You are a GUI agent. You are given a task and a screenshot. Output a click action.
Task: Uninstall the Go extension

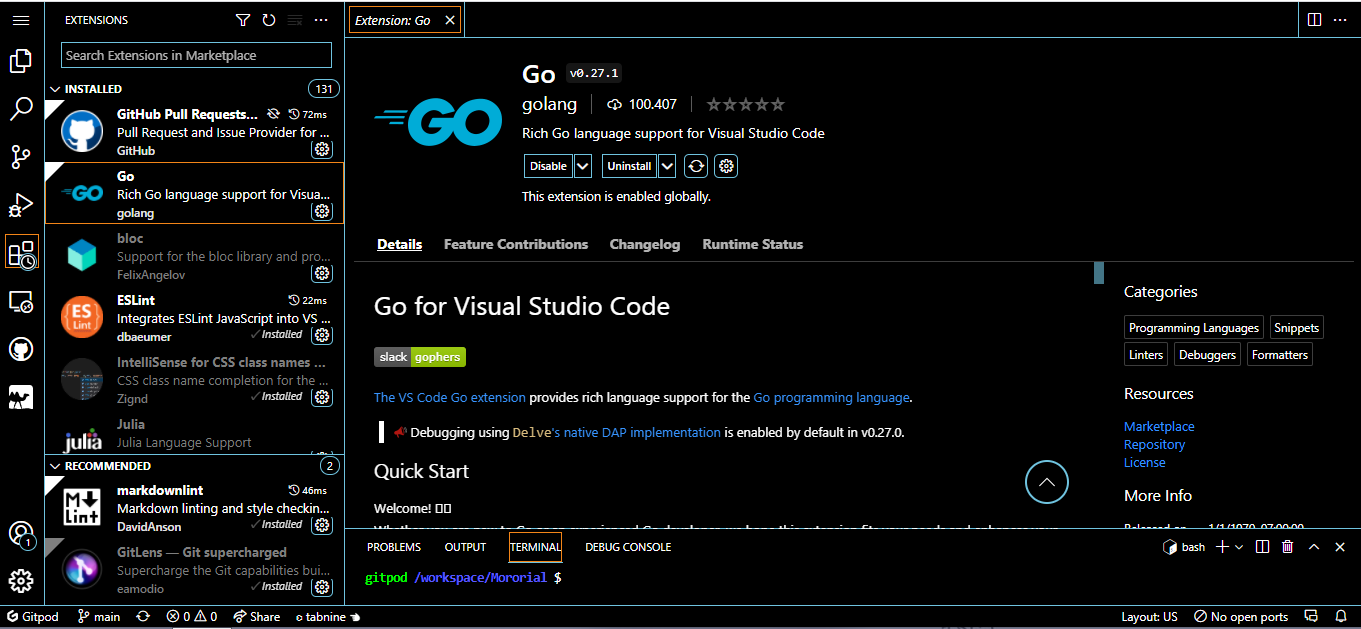point(629,166)
